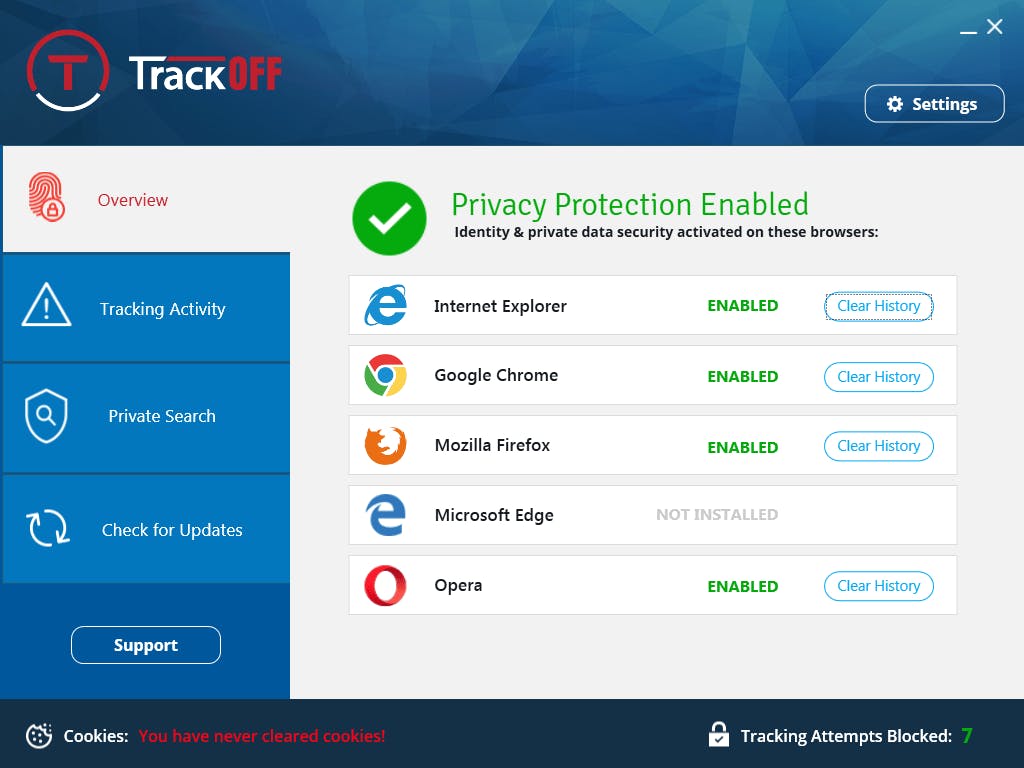Image resolution: width=1024 pixels, height=768 pixels.
Task: Click the green Privacy Protection checkmark icon
Action: click(x=389, y=218)
